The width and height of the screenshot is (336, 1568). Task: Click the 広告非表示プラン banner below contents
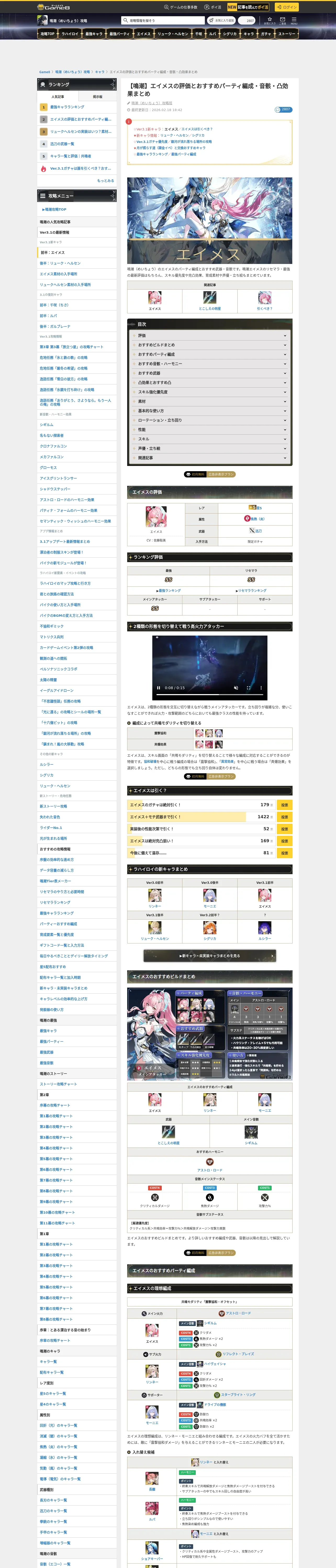pyautogui.click(x=210, y=474)
